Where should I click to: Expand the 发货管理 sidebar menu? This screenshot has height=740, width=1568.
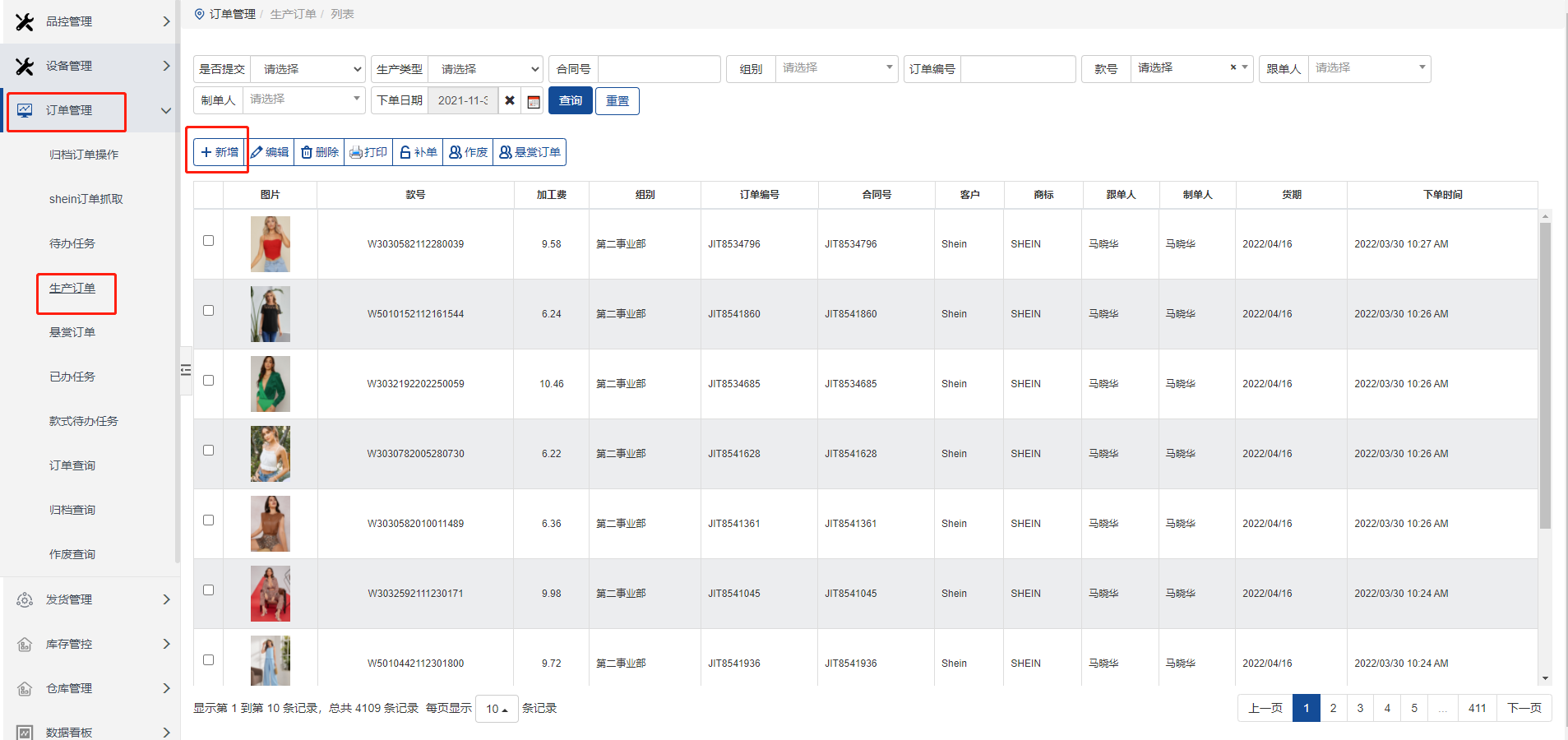(90, 599)
